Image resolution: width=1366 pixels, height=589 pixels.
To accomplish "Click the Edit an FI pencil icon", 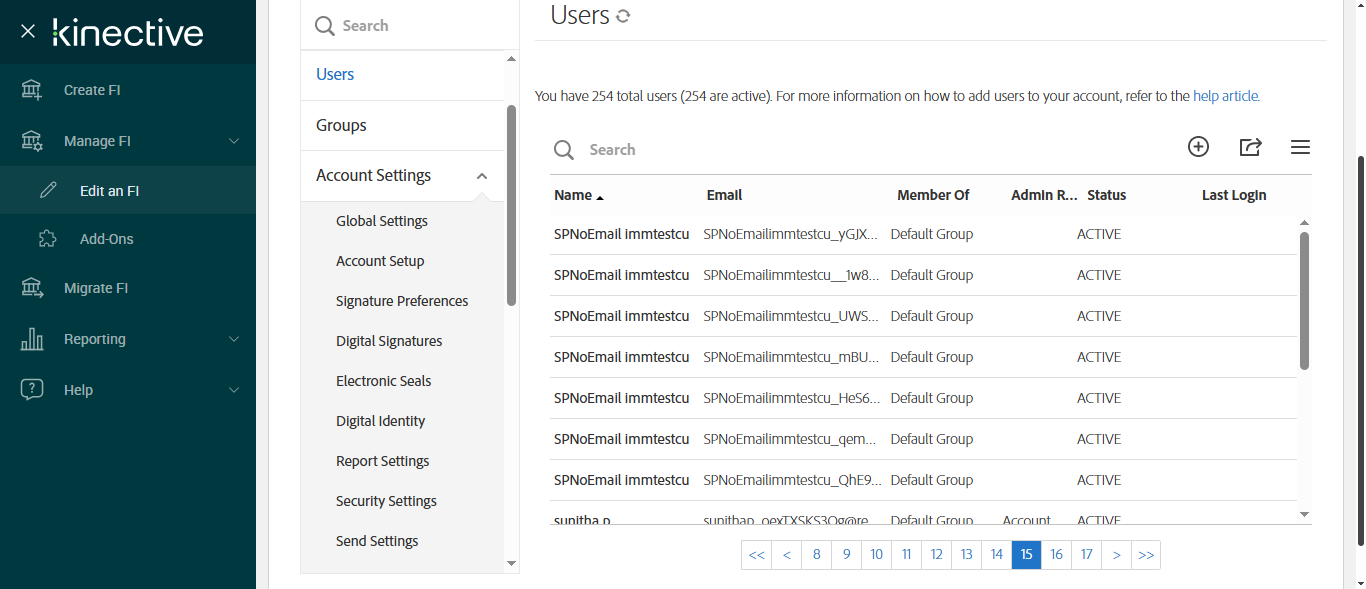I will coord(47,190).
